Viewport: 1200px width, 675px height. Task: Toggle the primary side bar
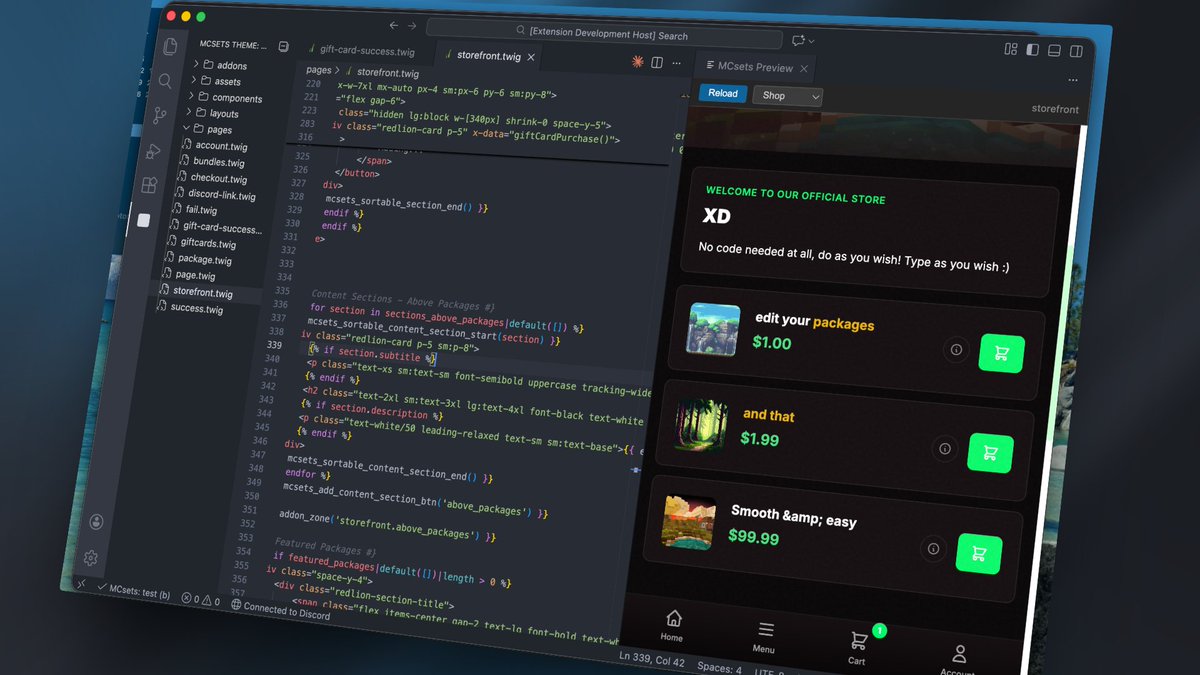click(1032, 50)
